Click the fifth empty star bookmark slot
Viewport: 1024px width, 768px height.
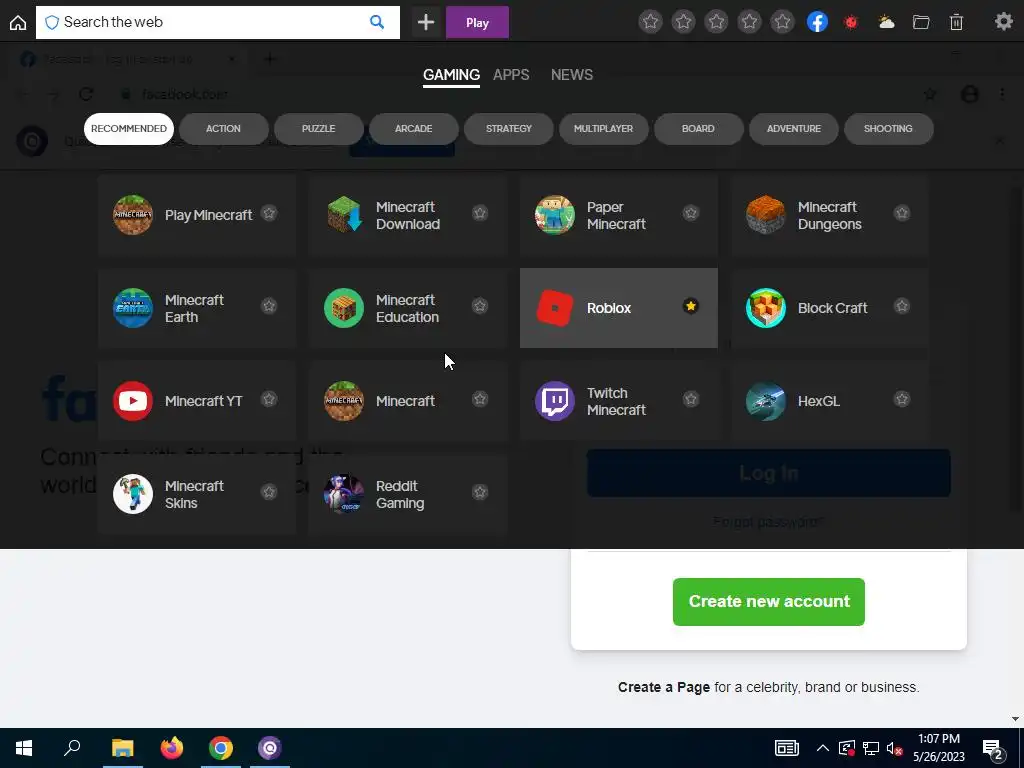pyautogui.click(x=782, y=22)
